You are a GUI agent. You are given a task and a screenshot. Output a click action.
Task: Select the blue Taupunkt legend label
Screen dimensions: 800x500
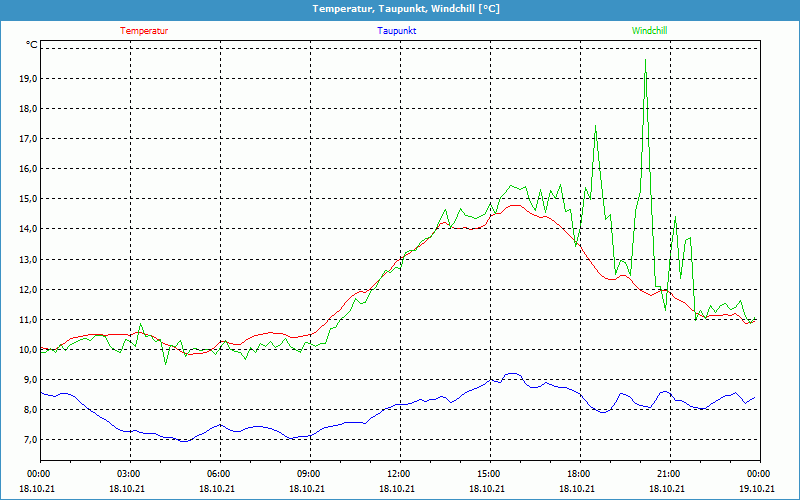[397, 31]
